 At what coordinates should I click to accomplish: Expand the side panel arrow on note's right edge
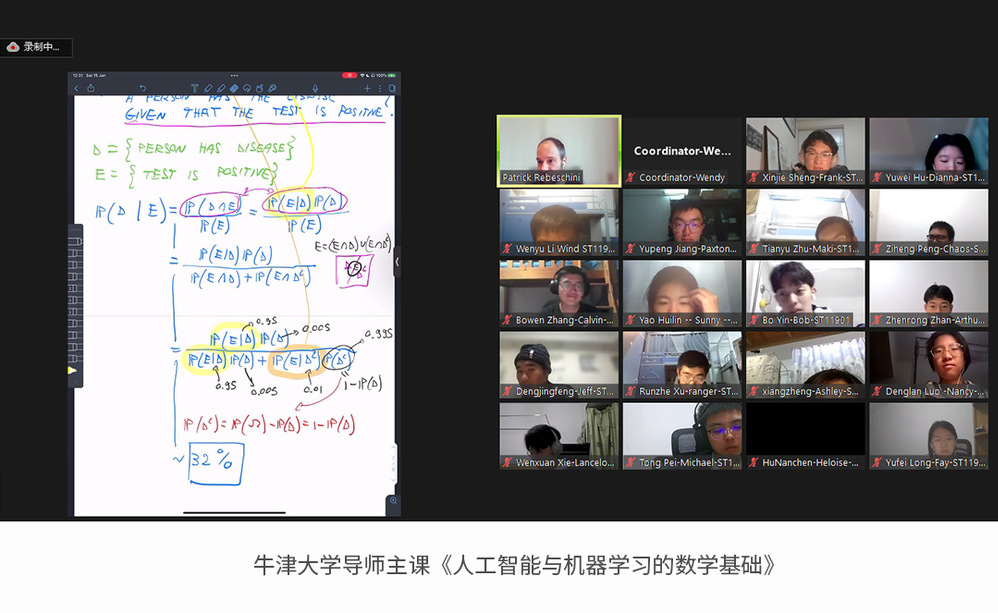click(397, 262)
